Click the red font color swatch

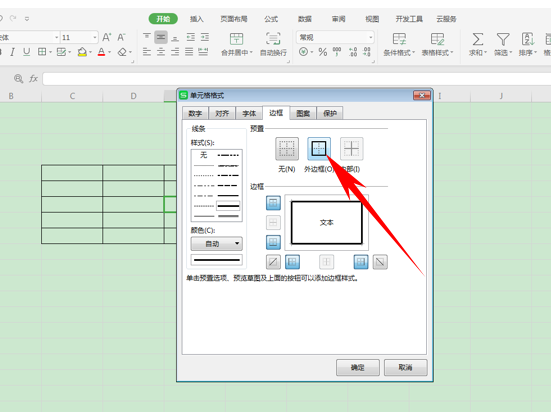(x=102, y=52)
